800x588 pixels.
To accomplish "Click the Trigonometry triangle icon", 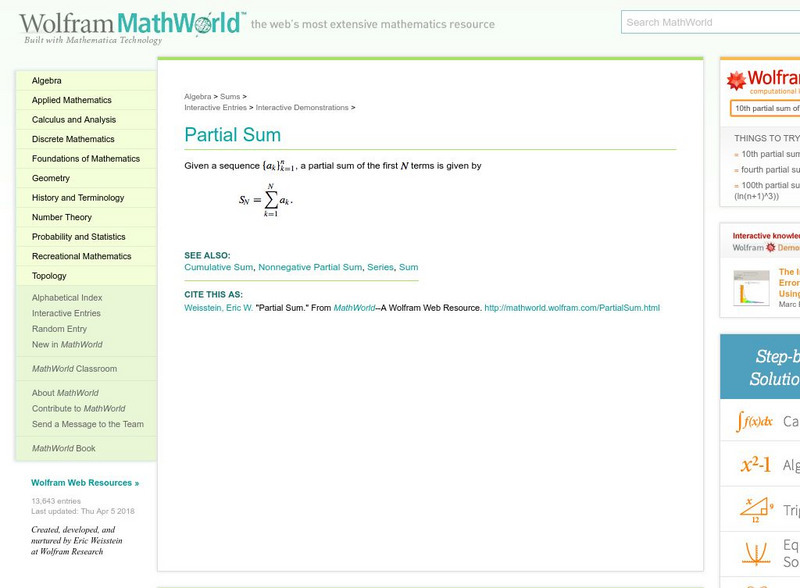I will [x=755, y=507].
